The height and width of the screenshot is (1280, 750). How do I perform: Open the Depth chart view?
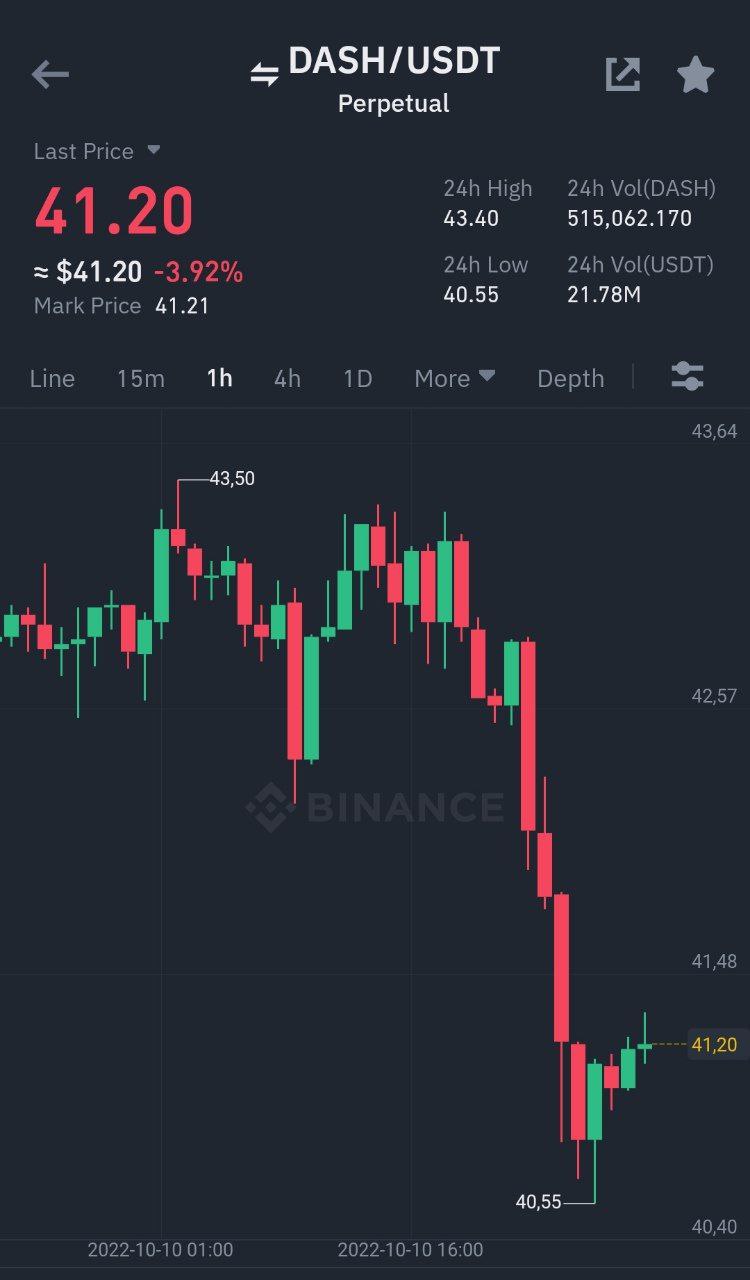570,378
